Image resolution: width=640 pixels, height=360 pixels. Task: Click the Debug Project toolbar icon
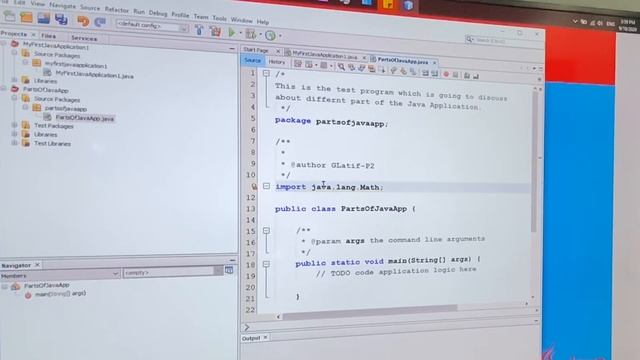pos(251,34)
